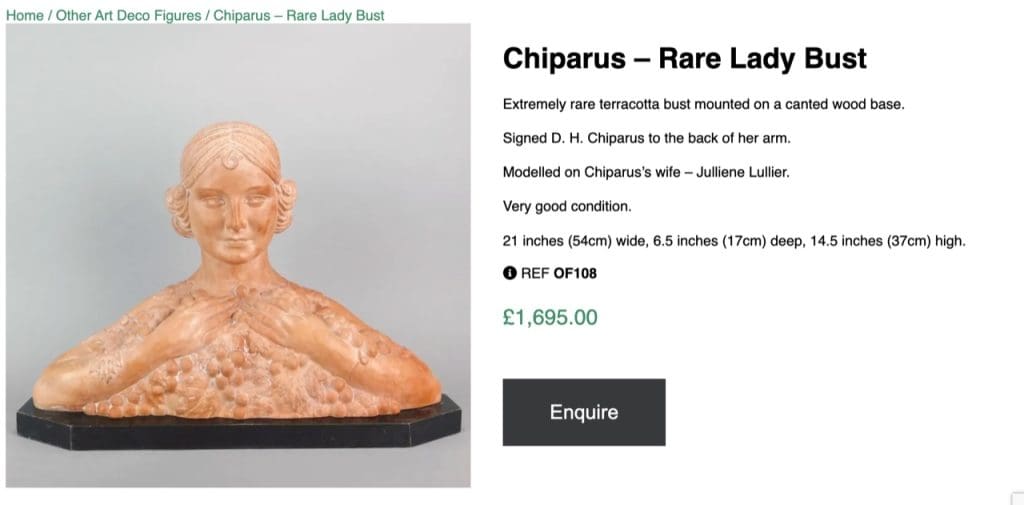This screenshot has width=1024, height=505.
Task: Click the dimensions line with 21 inches
Action: [x=734, y=241]
